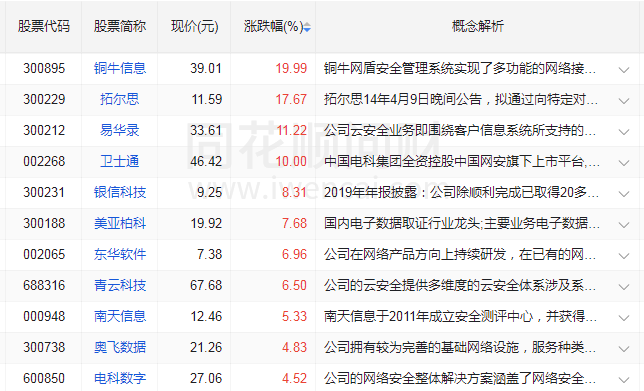Expand concept details for 铜牛信息 row
Viewport: 644px width, 391px height.
624,70
